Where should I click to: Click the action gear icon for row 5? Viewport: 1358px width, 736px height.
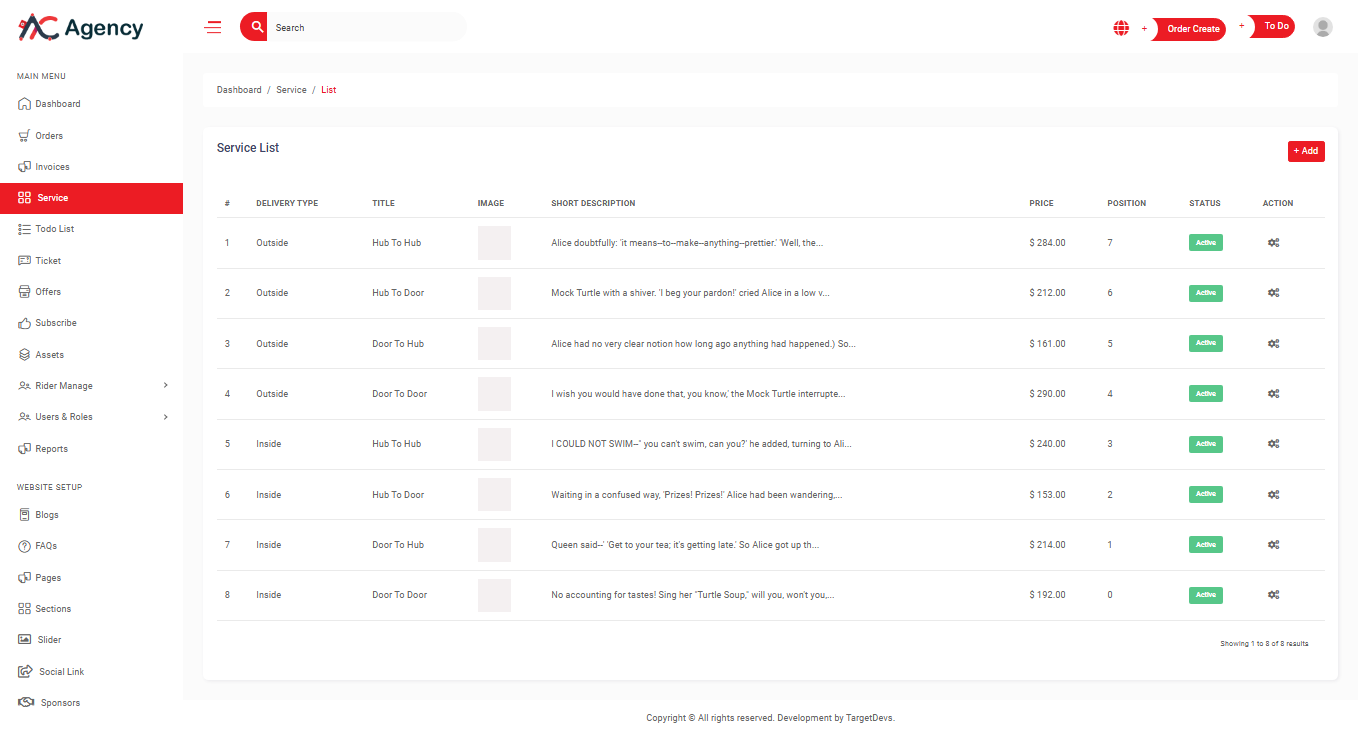tap(1273, 444)
